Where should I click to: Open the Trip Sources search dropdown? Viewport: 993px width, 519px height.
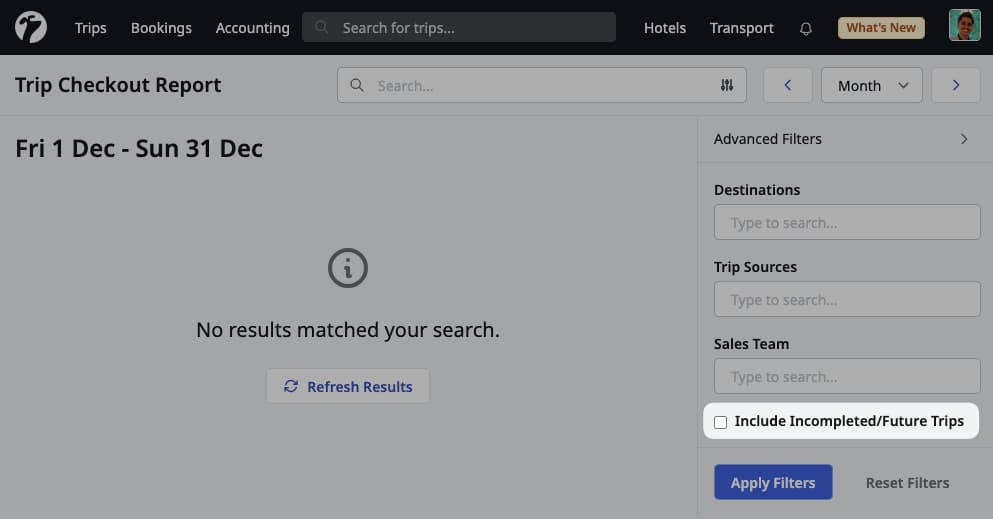(x=847, y=300)
